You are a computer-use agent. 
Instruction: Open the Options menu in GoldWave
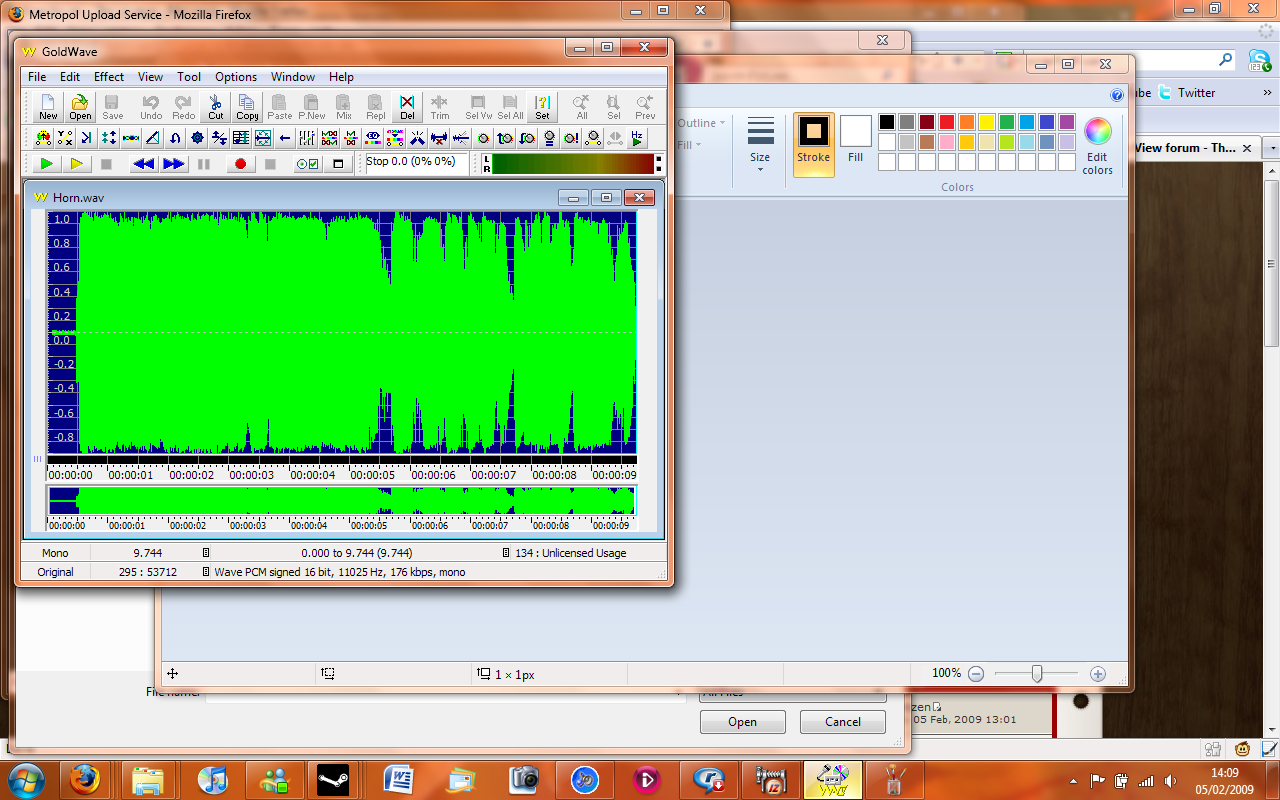point(236,77)
